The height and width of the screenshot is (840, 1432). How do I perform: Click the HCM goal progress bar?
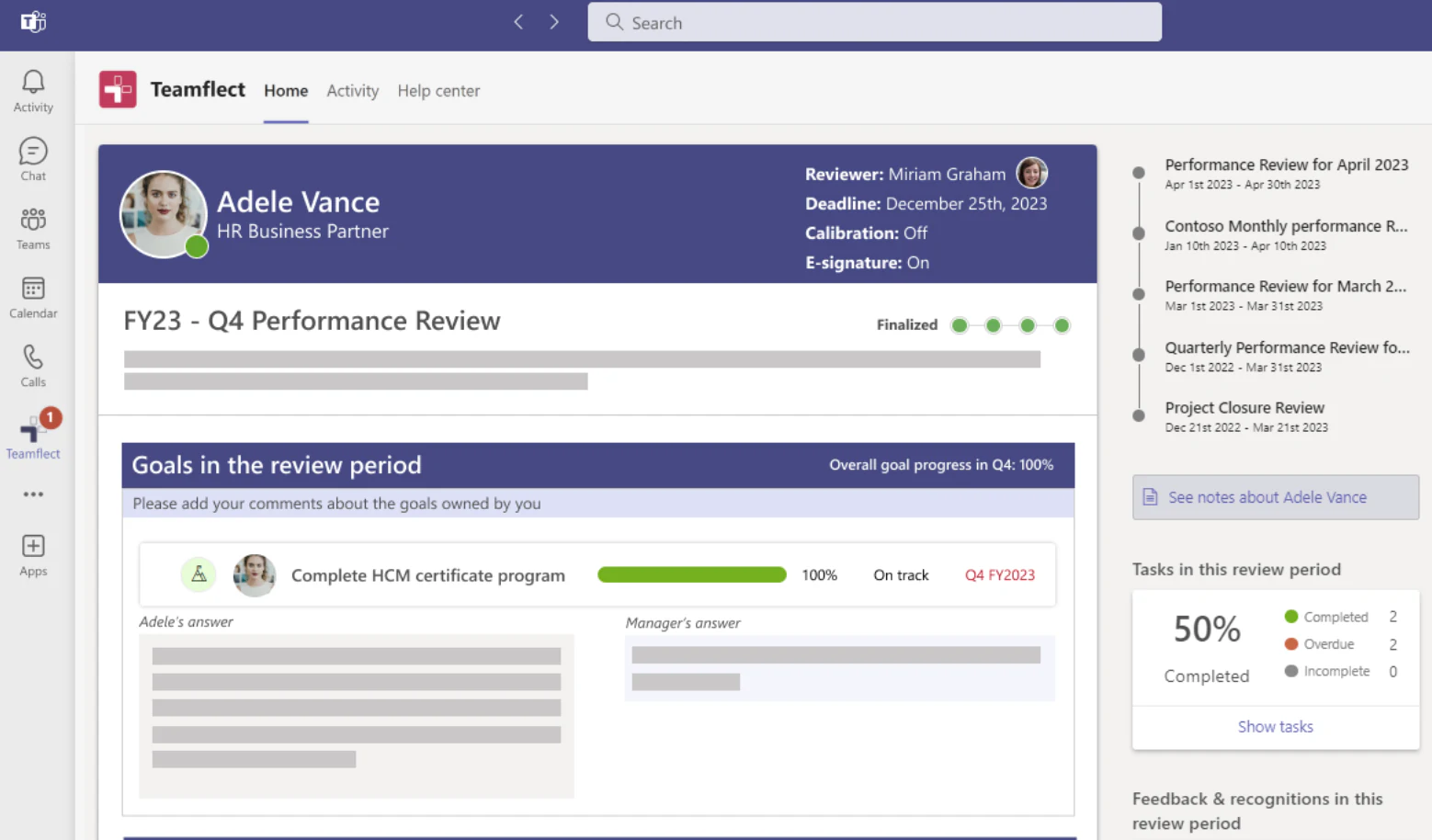(x=692, y=575)
